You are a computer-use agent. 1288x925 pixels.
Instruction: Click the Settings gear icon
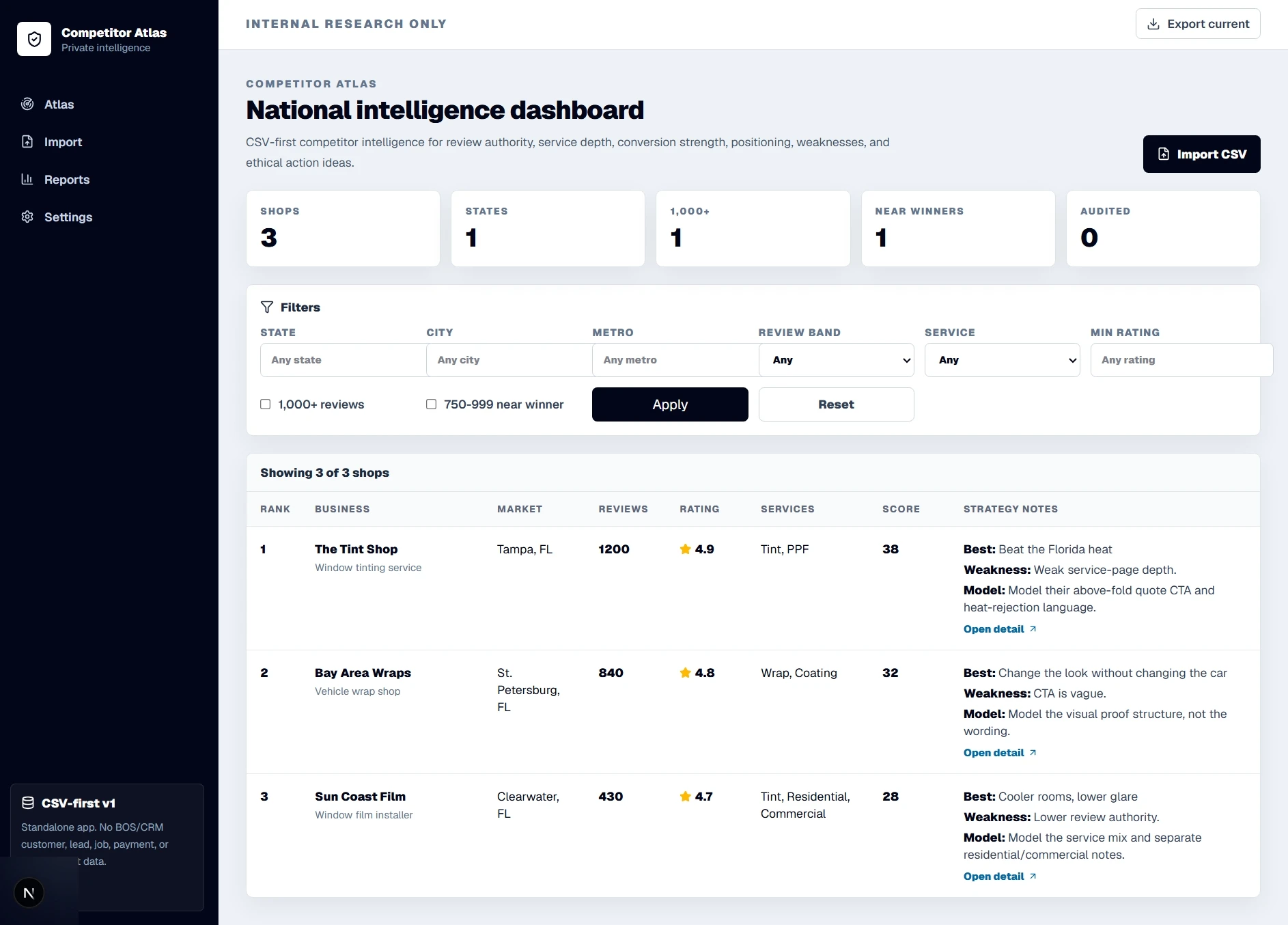click(27, 217)
